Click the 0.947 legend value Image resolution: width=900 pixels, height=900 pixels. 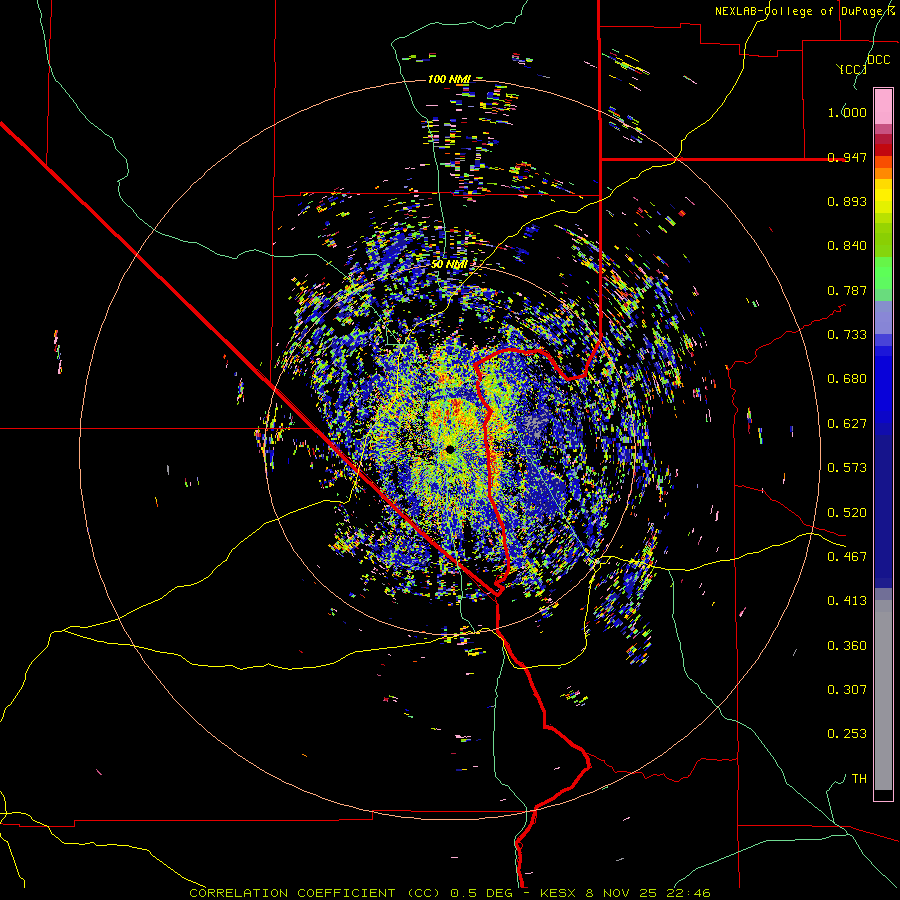(847, 157)
